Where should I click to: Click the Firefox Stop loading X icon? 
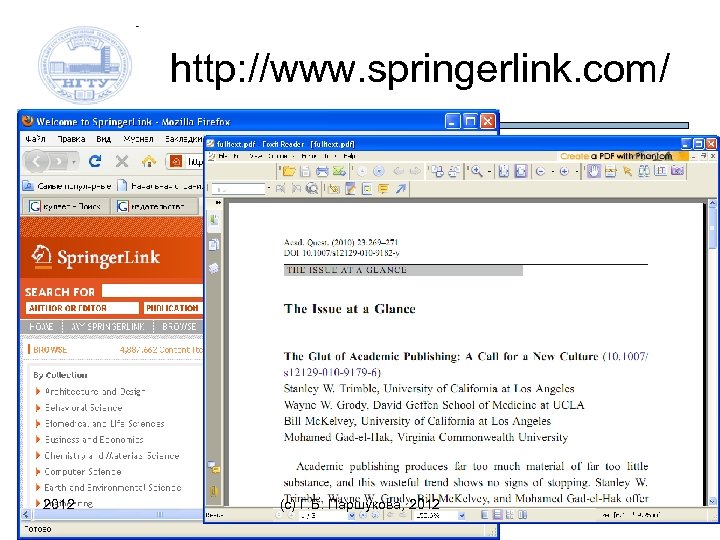(122, 161)
